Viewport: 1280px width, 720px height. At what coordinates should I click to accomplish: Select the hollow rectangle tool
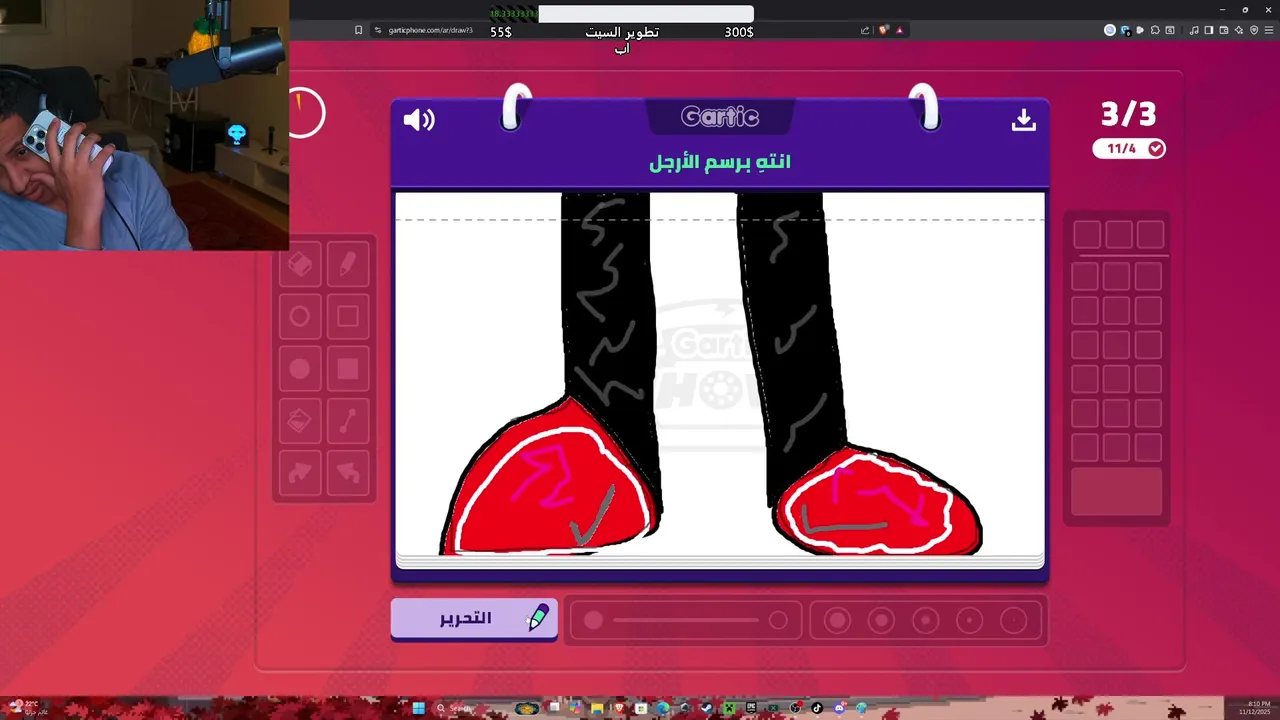[347, 317]
